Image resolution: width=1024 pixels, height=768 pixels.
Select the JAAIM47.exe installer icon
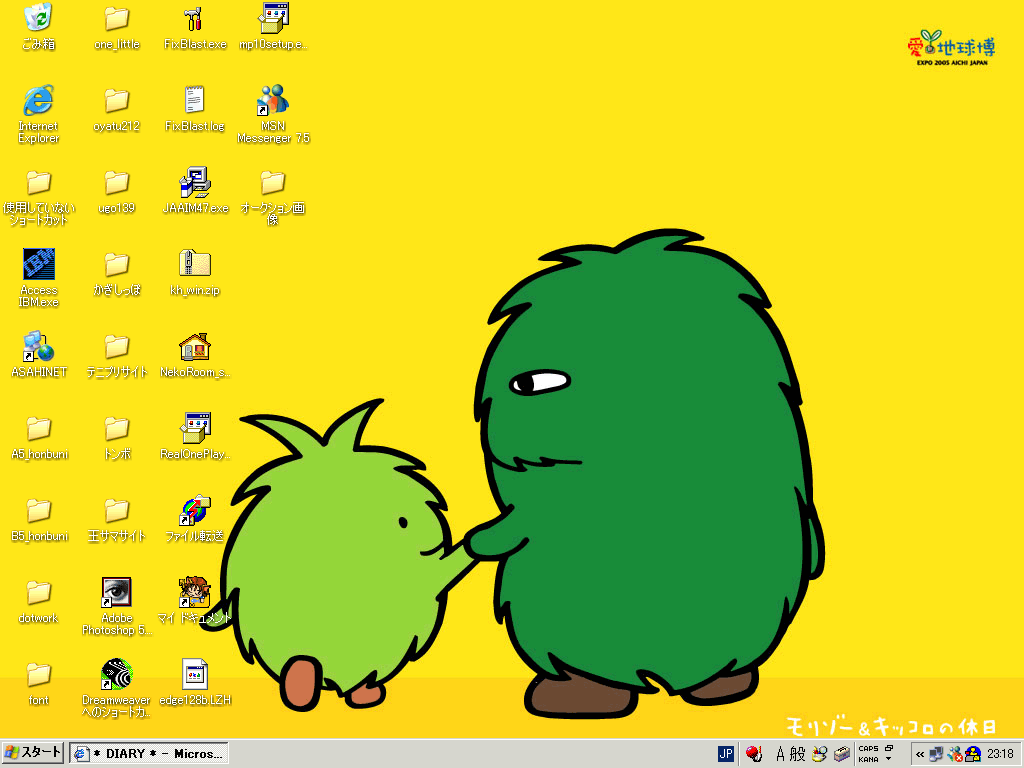195,191
